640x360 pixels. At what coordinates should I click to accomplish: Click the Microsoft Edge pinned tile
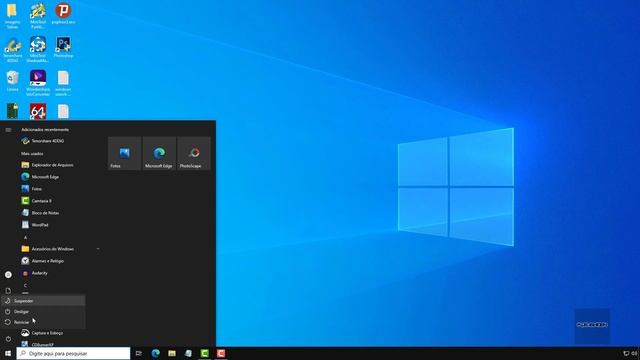point(159,153)
